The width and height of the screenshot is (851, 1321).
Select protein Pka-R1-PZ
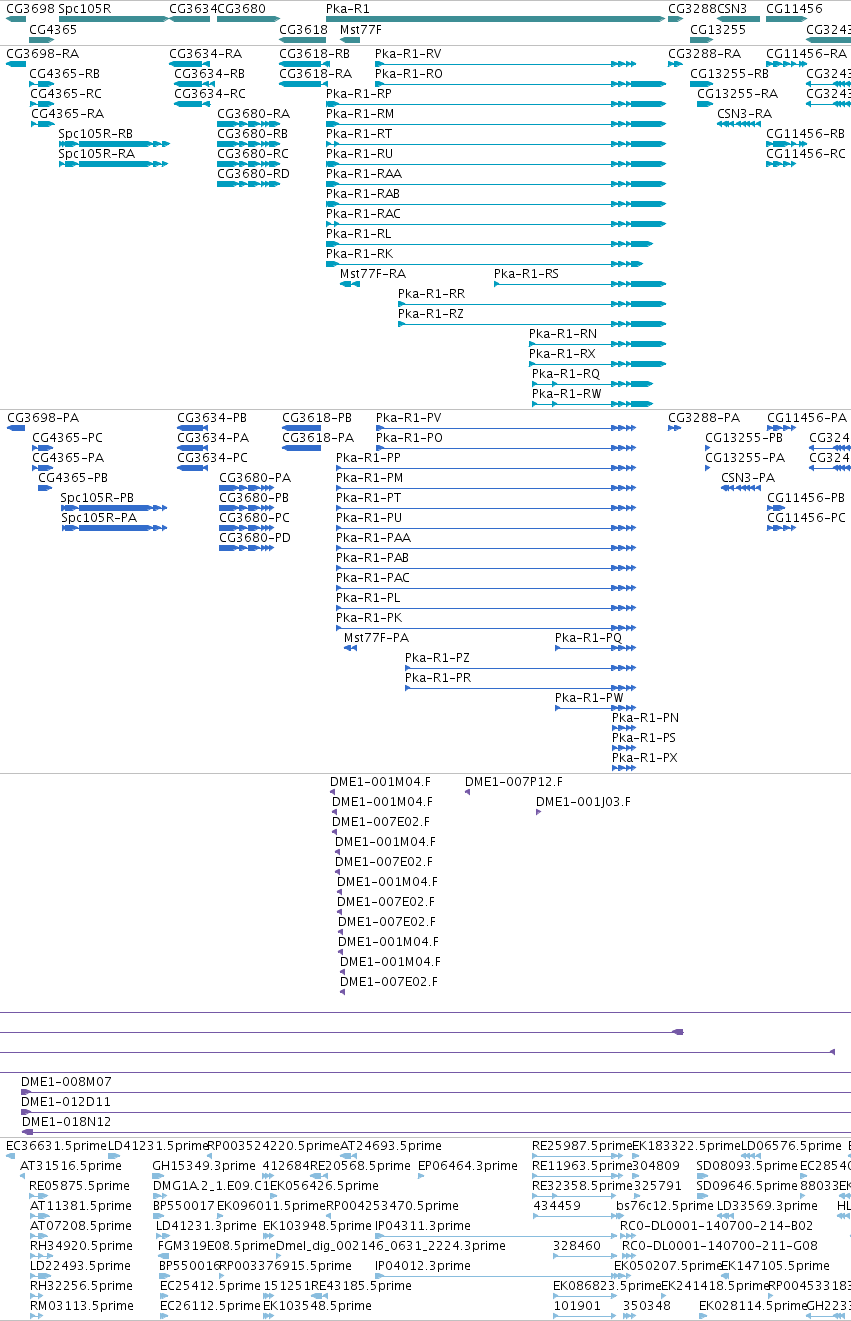(437, 657)
